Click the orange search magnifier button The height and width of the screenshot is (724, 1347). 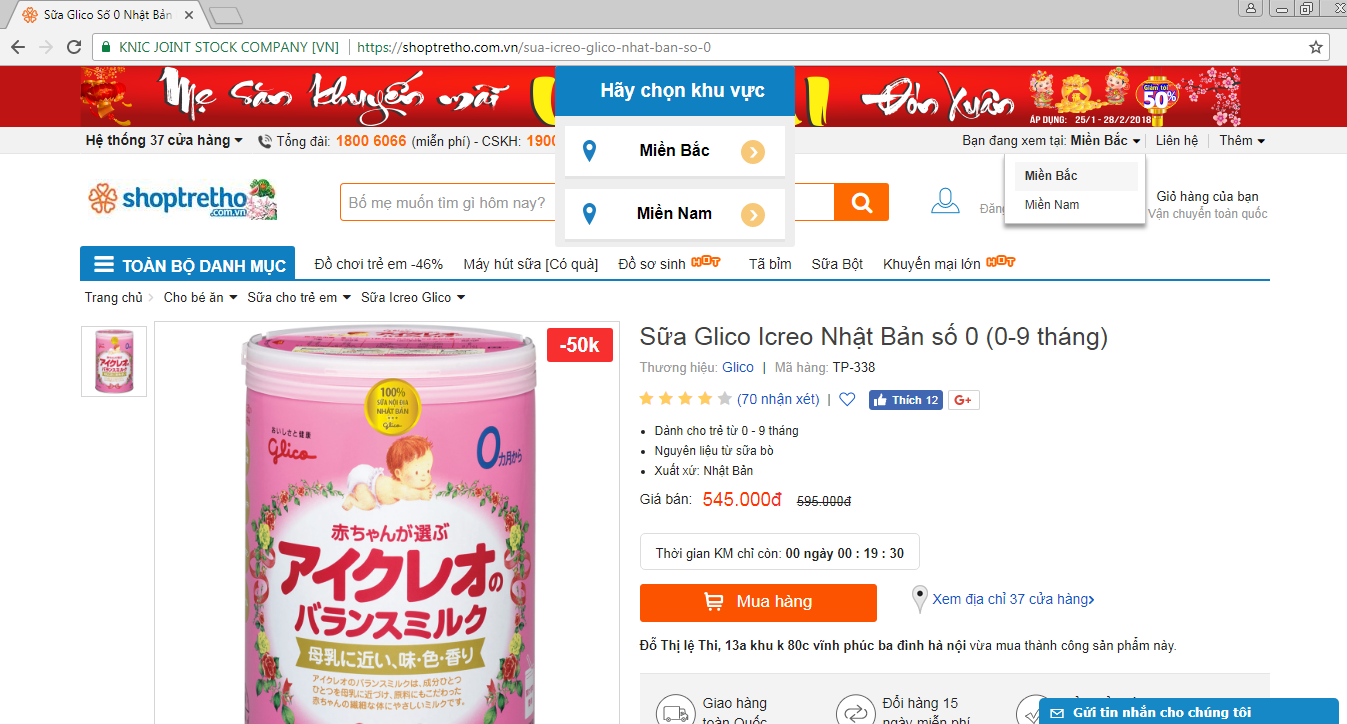(x=861, y=202)
